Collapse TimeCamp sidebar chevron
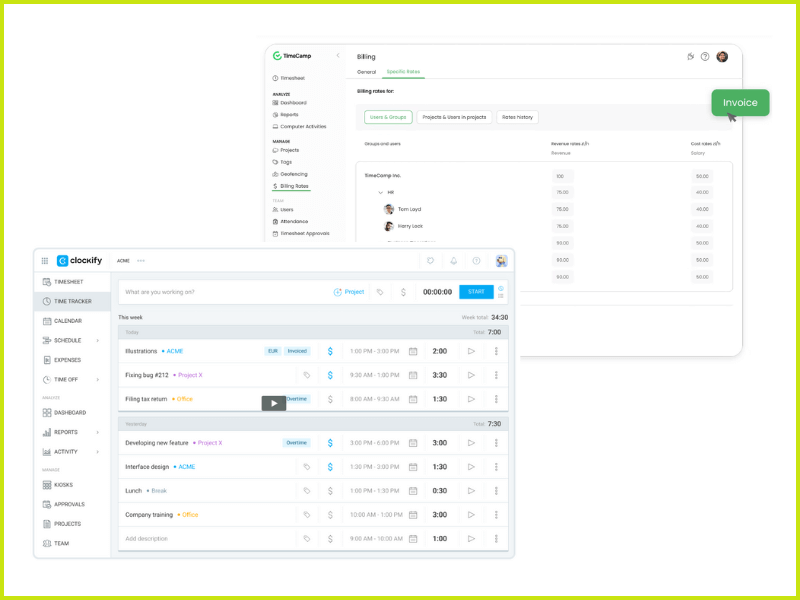 click(337, 55)
